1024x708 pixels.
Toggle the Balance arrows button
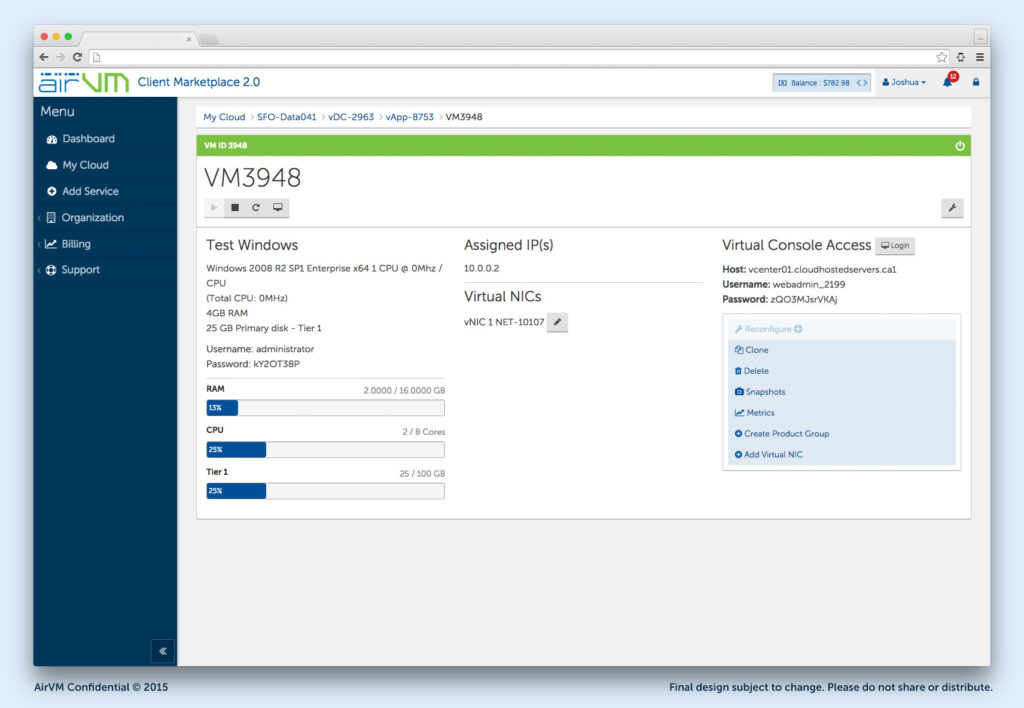pos(862,83)
